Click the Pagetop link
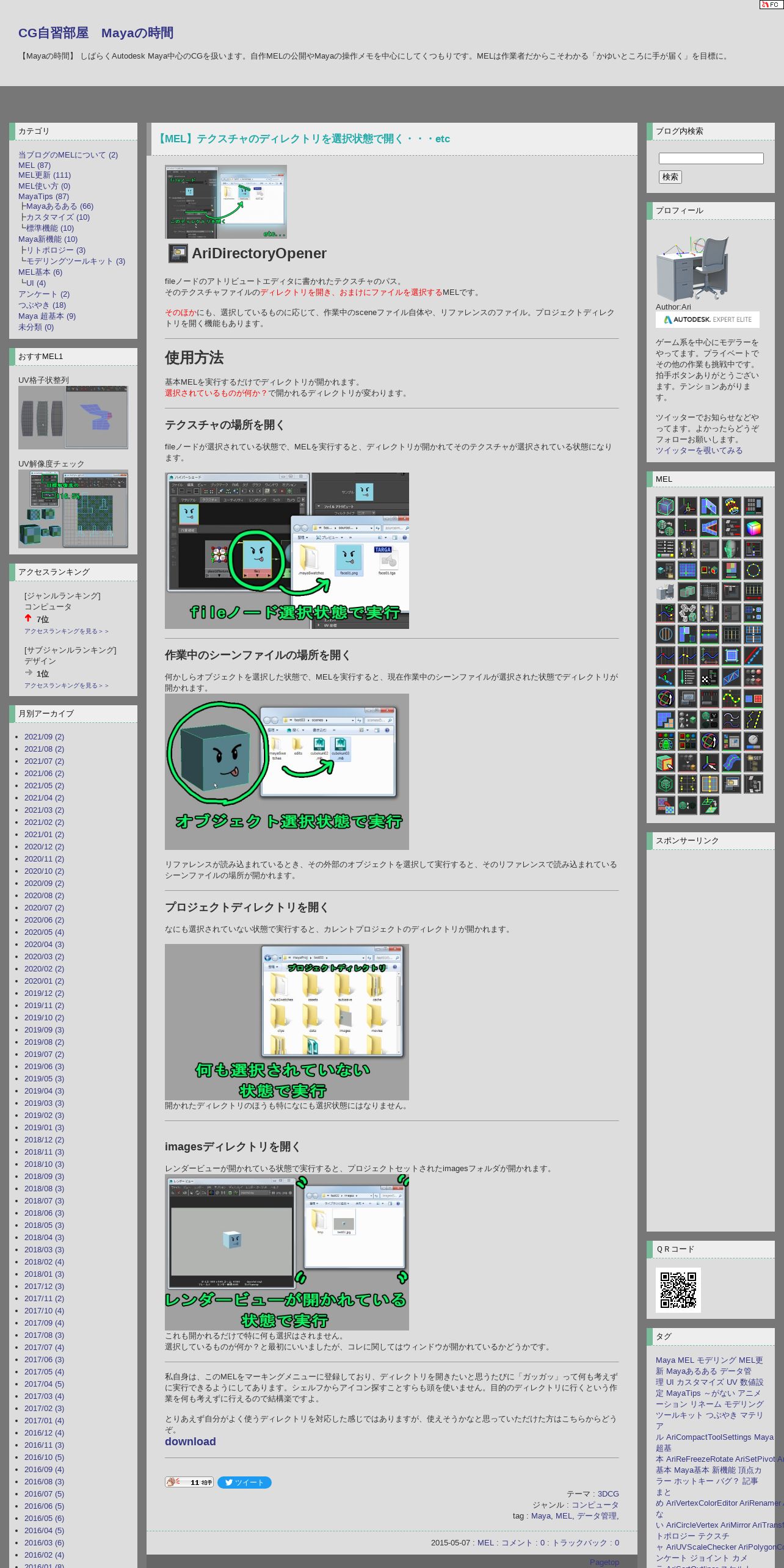 (604, 1563)
